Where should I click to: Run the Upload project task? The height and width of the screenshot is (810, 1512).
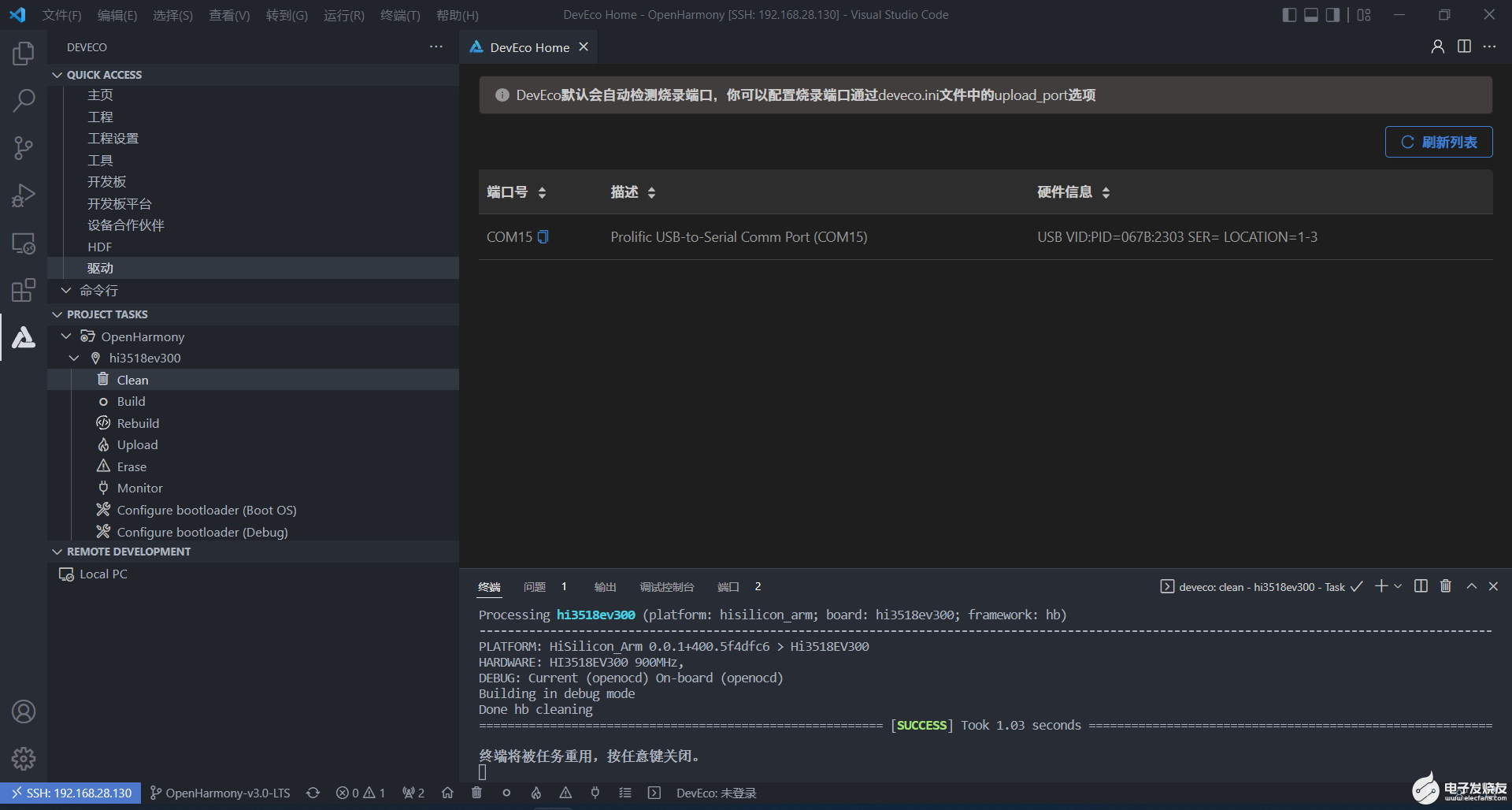137,444
